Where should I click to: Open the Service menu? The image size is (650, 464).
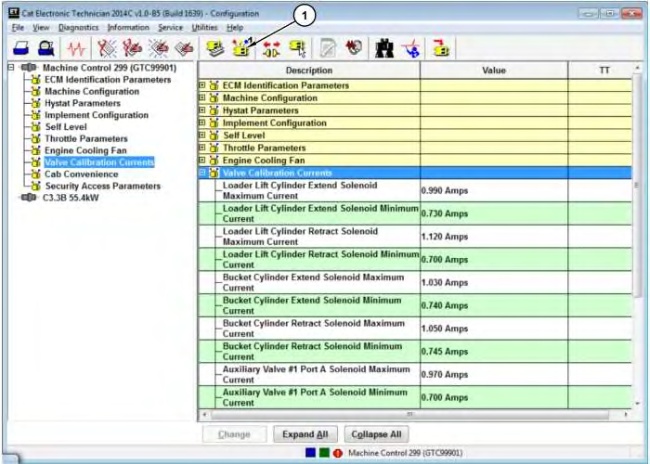point(170,28)
